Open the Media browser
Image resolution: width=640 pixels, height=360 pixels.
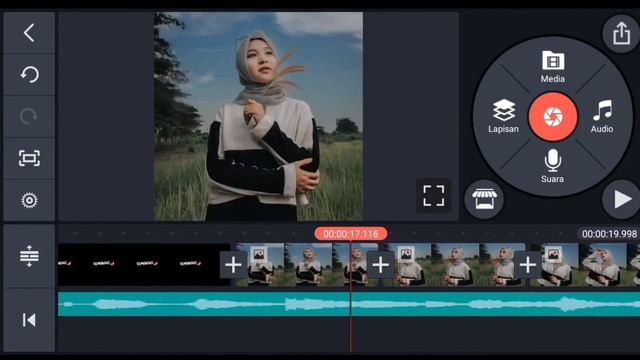pos(553,67)
